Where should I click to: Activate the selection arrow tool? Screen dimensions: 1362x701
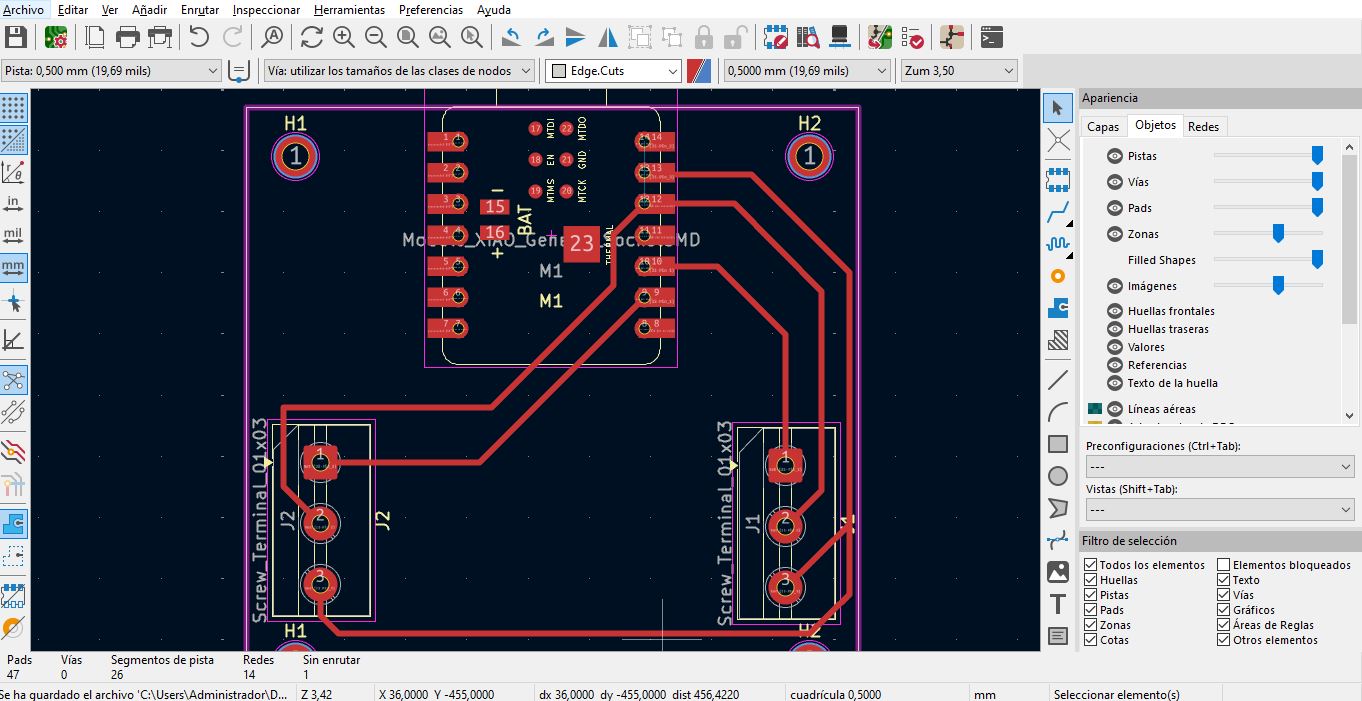pyautogui.click(x=1057, y=107)
